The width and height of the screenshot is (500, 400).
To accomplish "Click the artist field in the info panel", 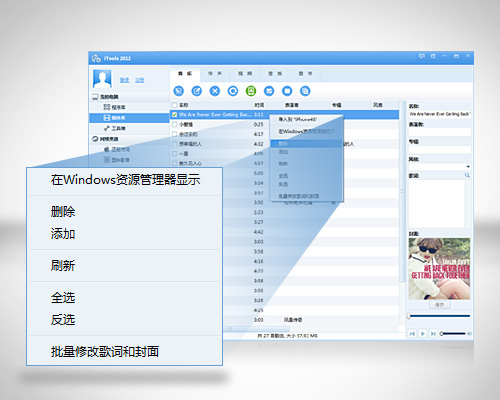I will tap(440, 132).
